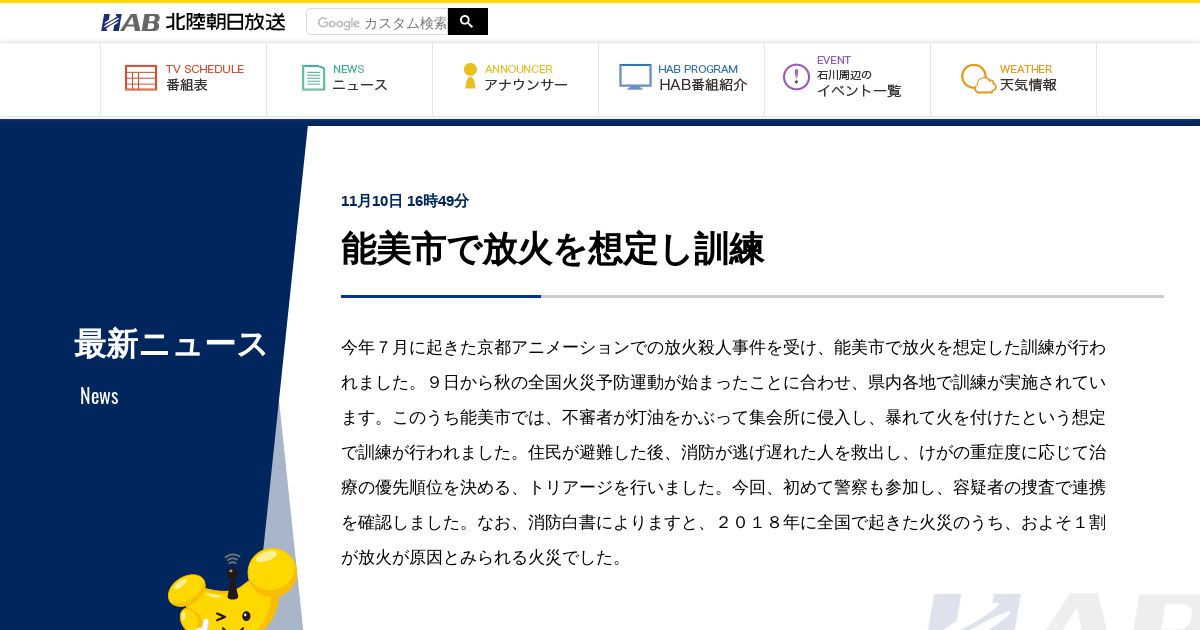Click the article body paragraph text
This screenshot has width=1200, height=630.
pos(724,452)
